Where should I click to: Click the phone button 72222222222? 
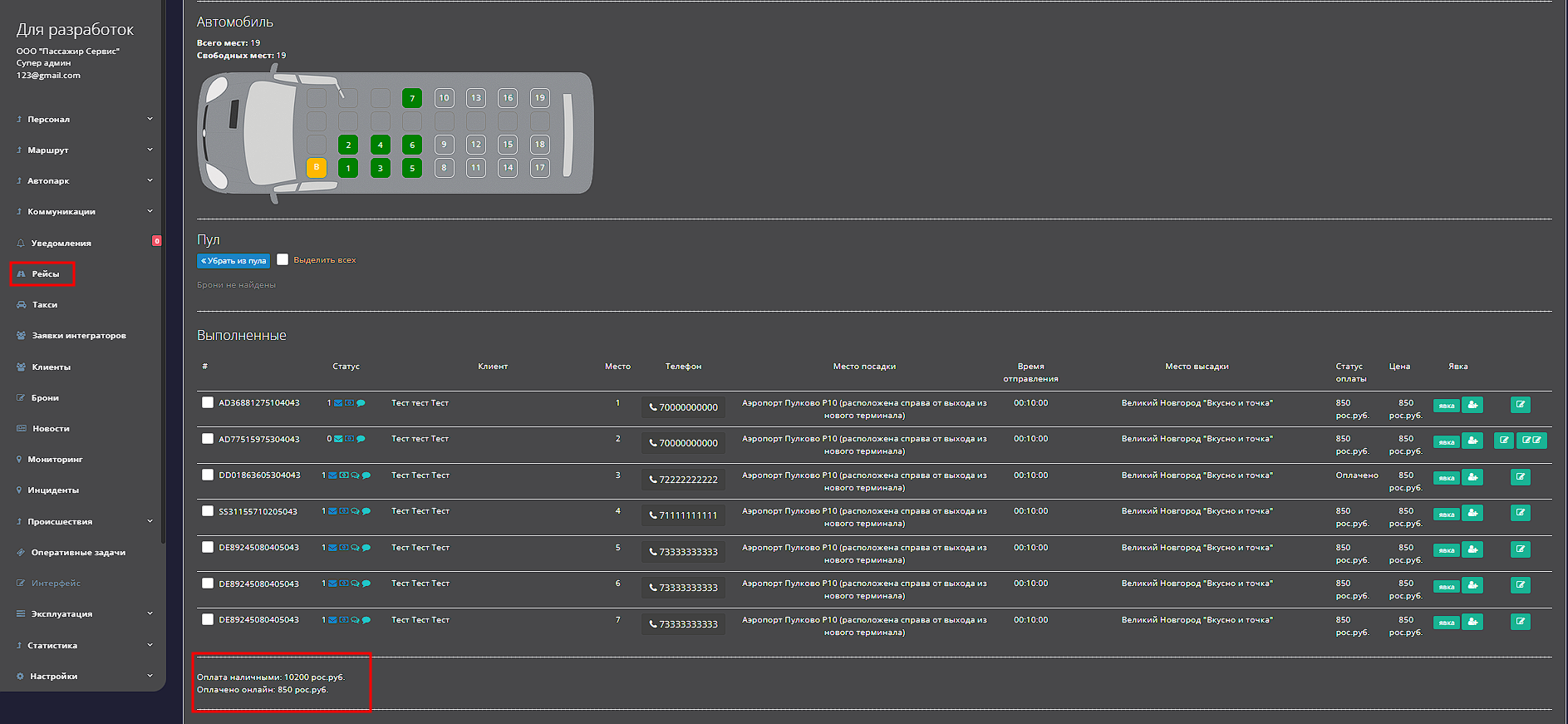683,480
